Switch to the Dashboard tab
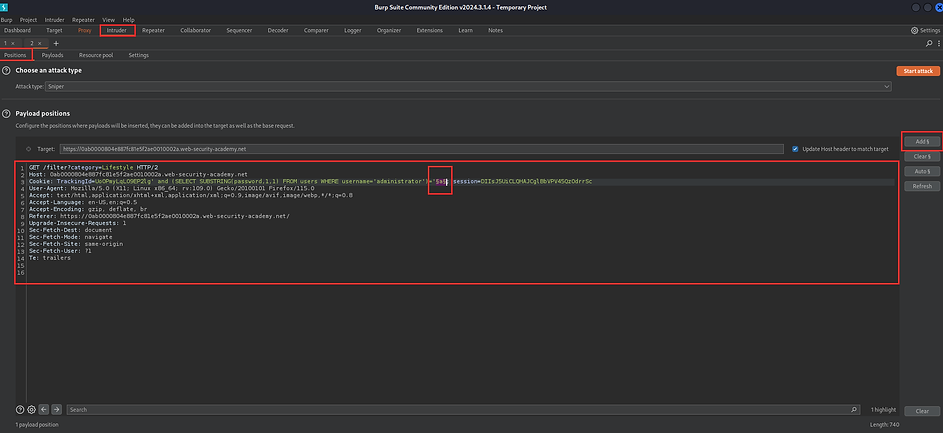 coord(17,30)
